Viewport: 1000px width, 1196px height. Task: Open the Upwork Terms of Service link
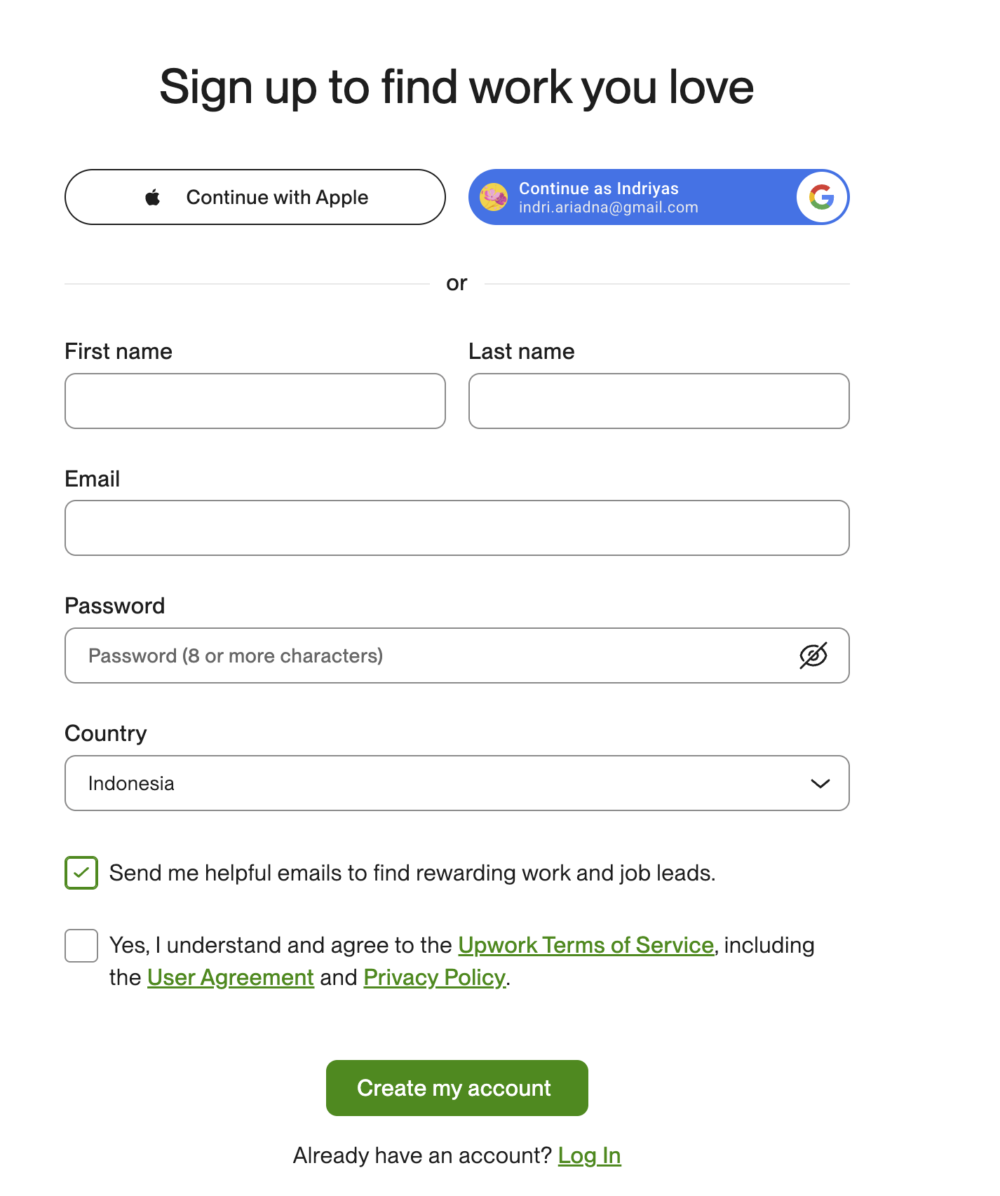pos(586,945)
